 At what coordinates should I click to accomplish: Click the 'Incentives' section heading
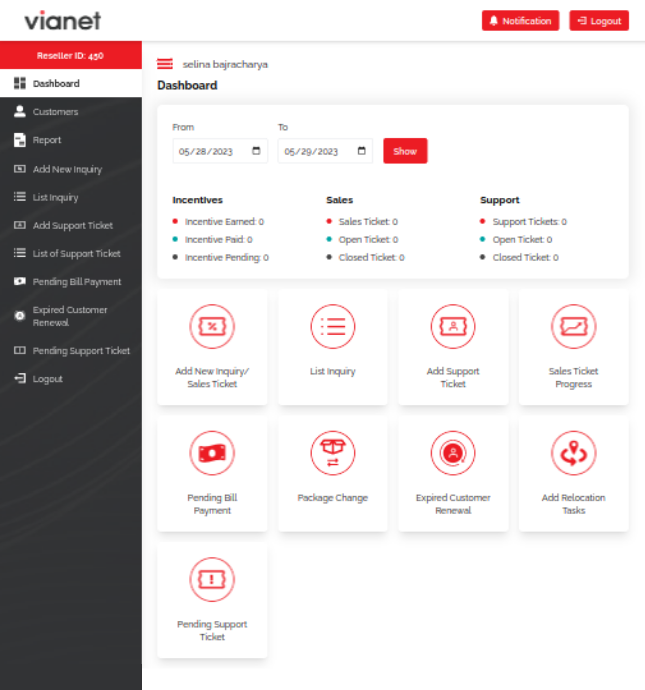[x=198, y=200]
